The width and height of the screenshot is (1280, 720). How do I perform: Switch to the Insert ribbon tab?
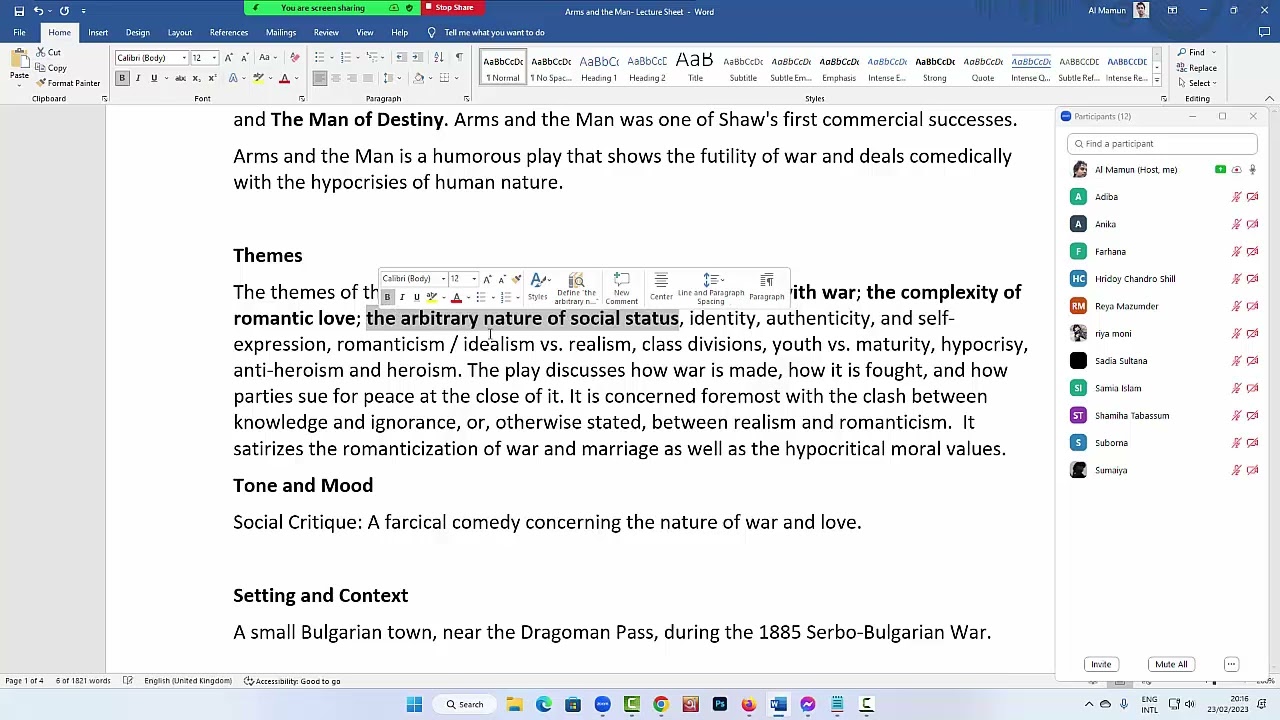[x=98, y=32]
